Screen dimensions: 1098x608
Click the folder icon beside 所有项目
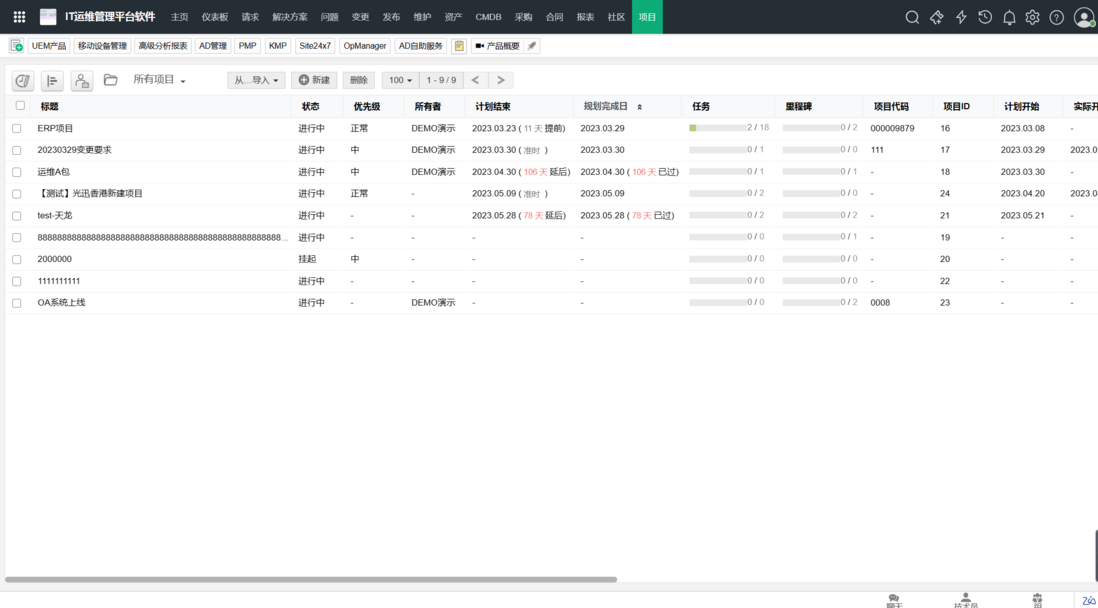point(110,80)
